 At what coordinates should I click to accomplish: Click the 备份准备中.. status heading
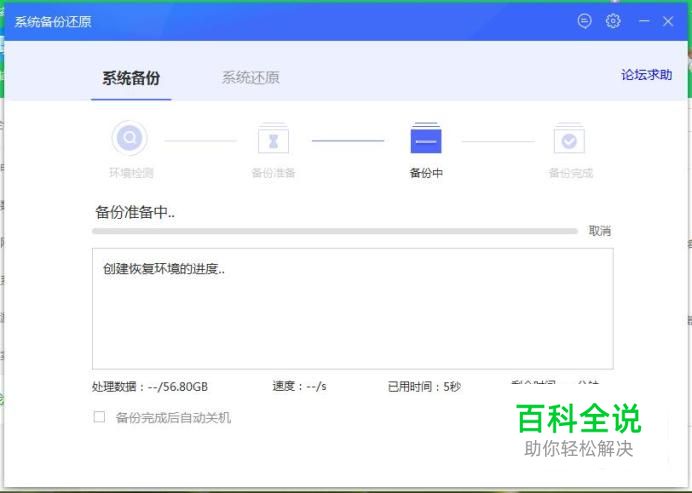coord(135,212)
